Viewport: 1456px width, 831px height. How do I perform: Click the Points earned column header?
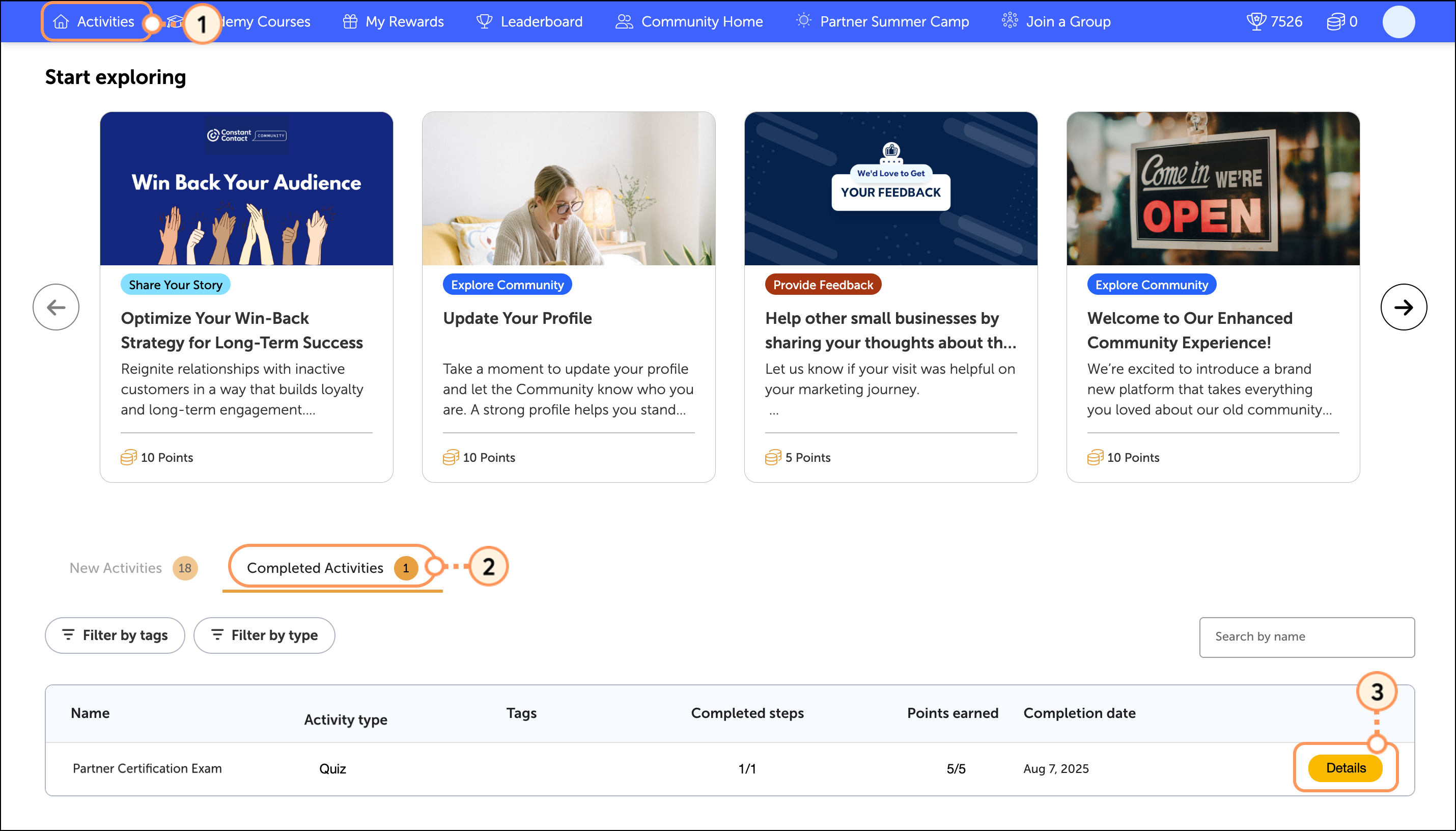pos(953,713)
